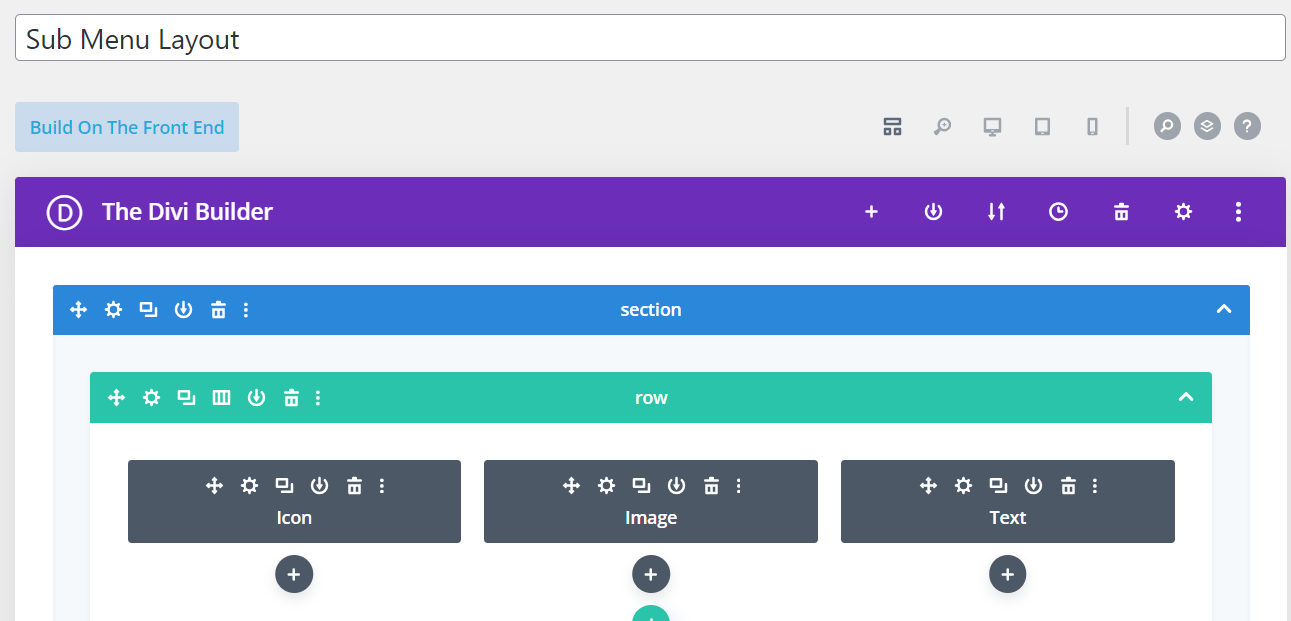Open the Help panel question mark icon

1247,126
